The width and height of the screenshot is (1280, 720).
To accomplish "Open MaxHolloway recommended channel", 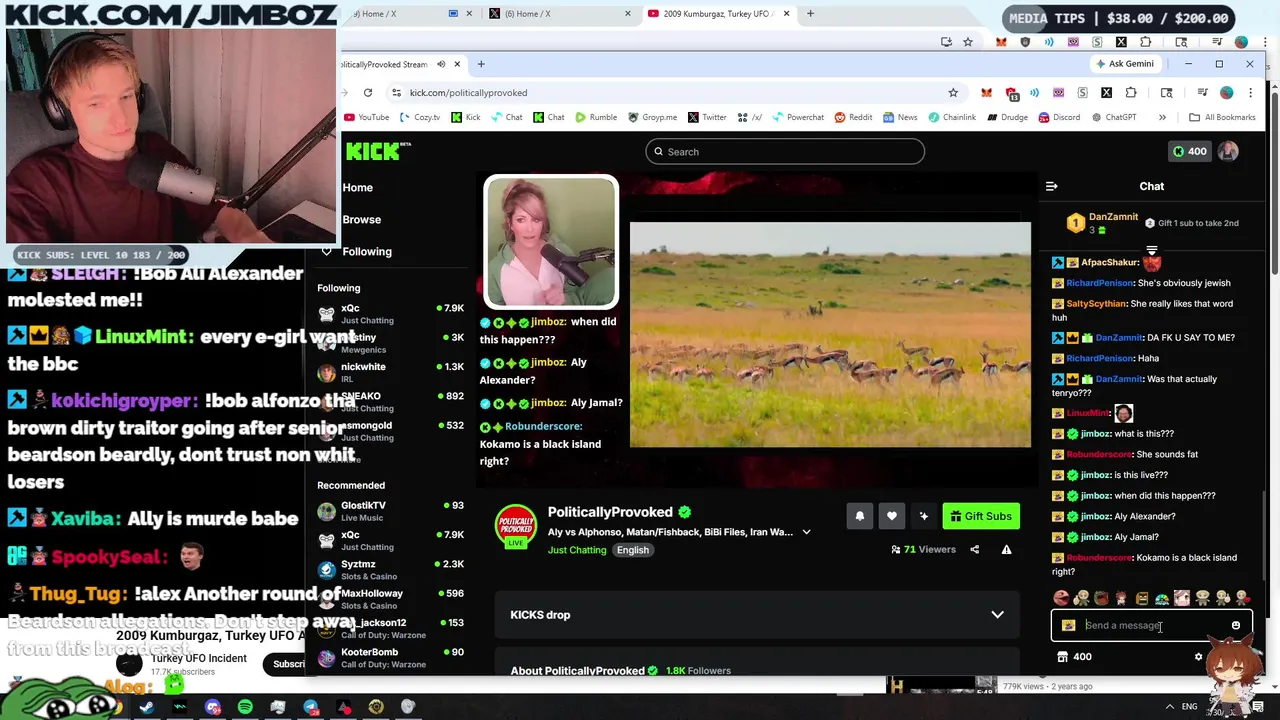I will pos(390,598).
